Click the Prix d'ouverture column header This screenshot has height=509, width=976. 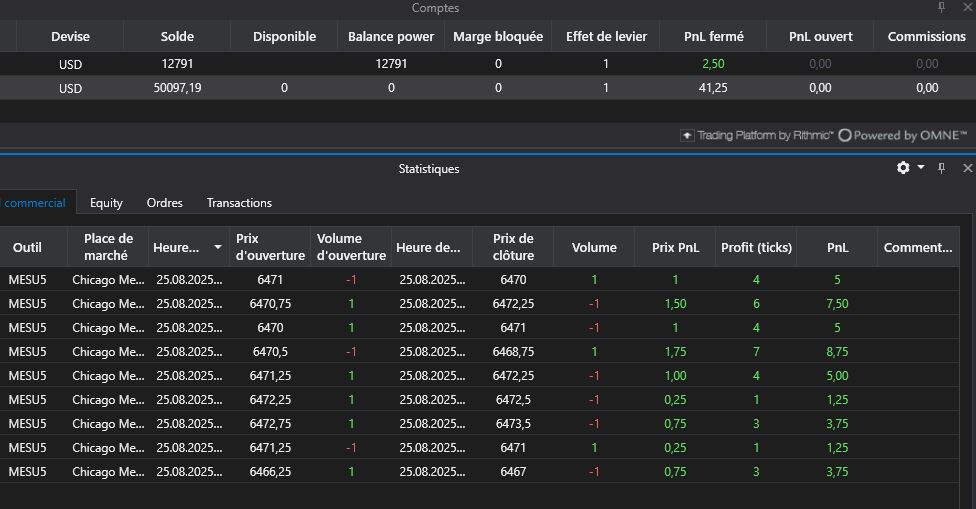269,247
